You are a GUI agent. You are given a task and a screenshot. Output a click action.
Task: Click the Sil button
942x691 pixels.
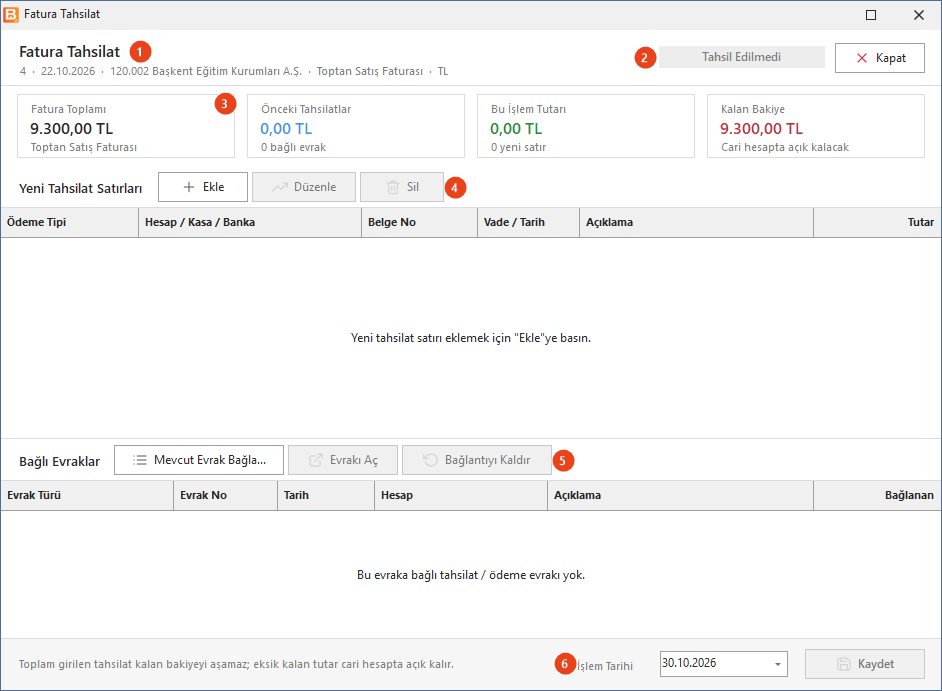pos(402,187)
